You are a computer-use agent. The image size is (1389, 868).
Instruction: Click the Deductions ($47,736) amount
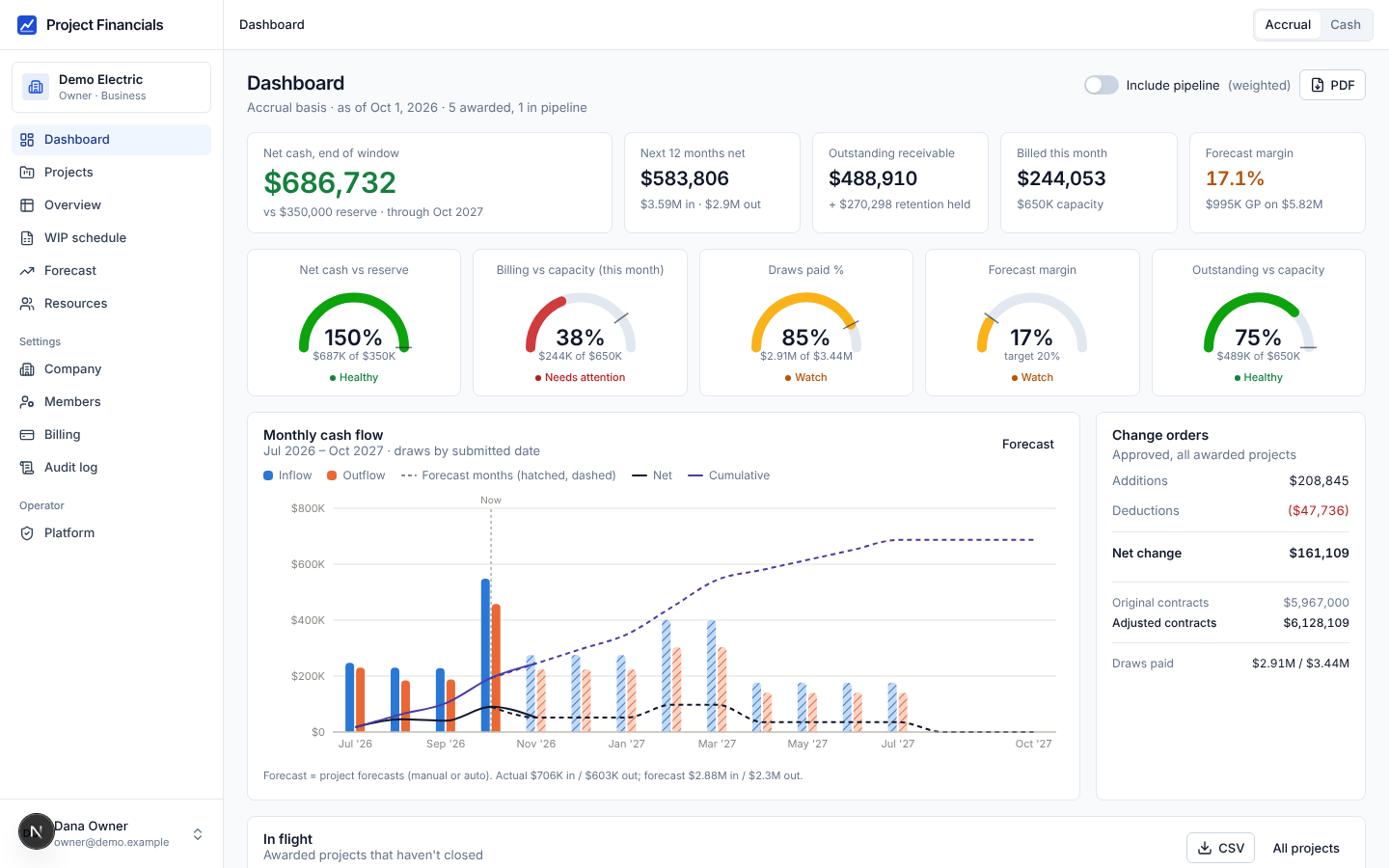(x=1319, y=511)
